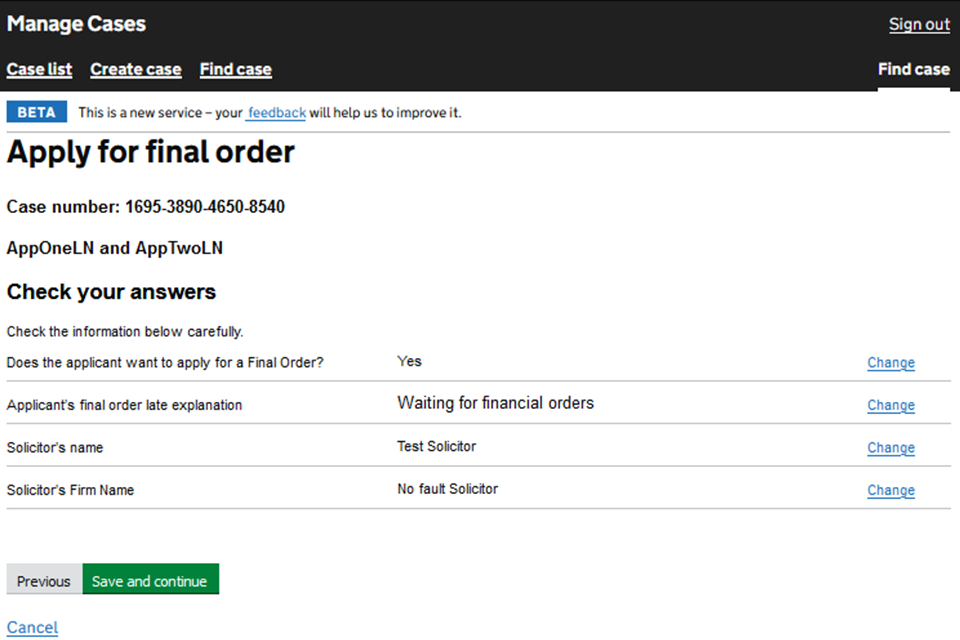Open the Case list page

pos(39,70)
